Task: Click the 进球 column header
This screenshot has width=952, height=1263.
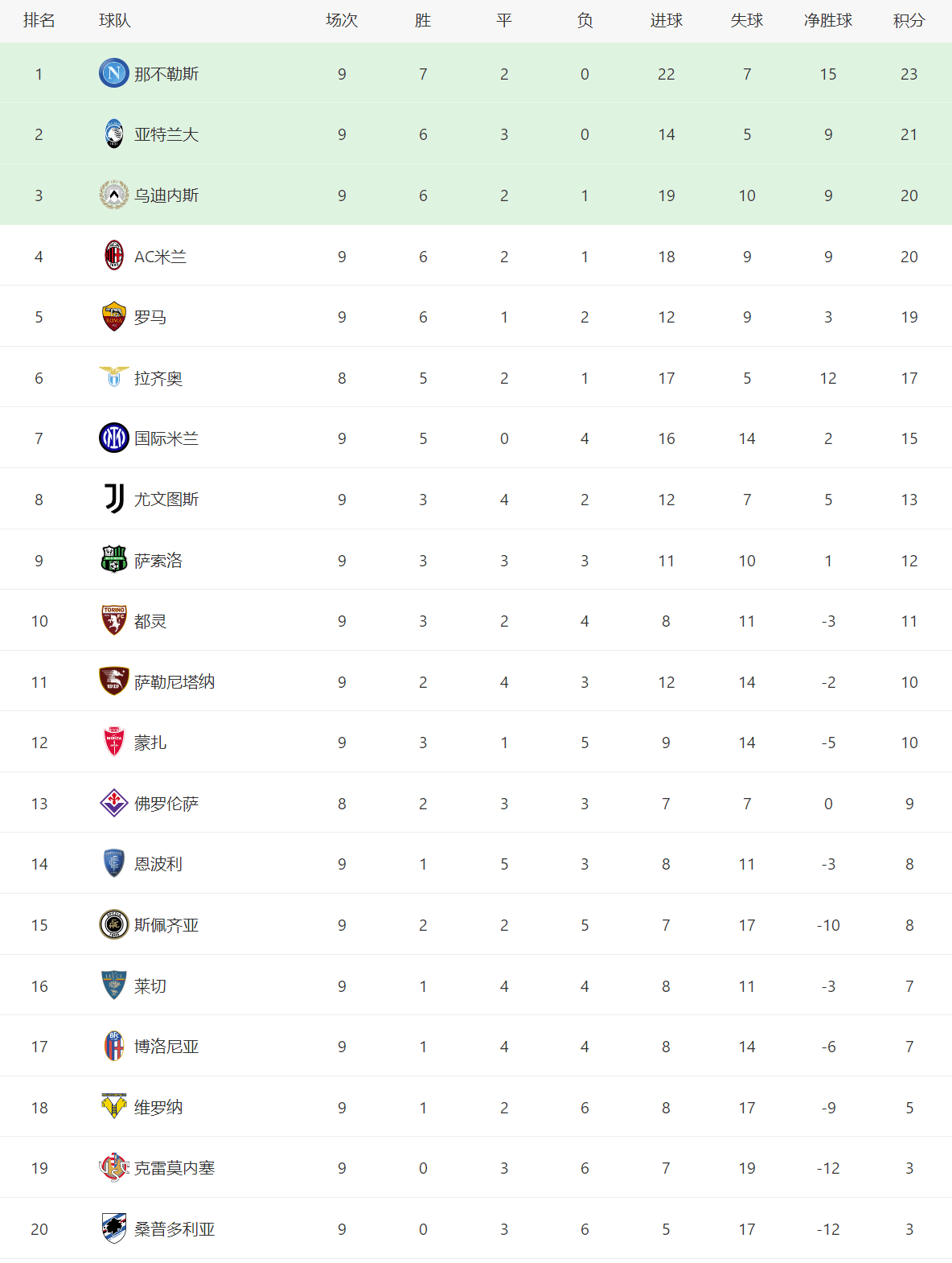Action: click(666, 21)
